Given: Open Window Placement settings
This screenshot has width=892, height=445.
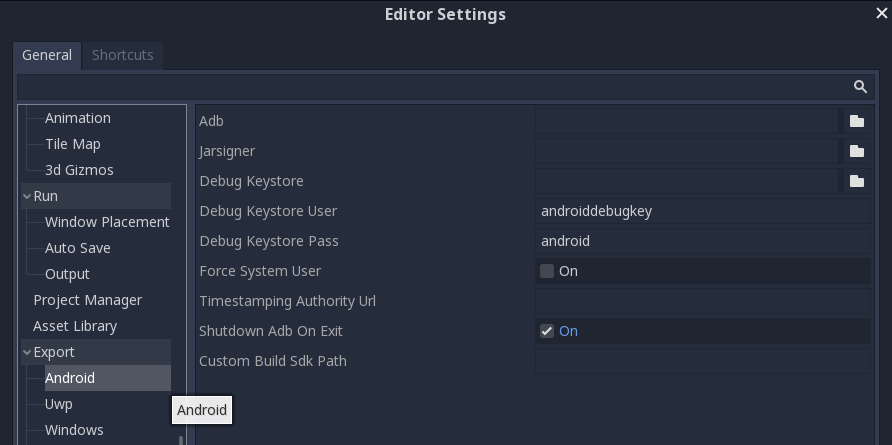Looking at the screenshot, I should [x=107, y=222].
